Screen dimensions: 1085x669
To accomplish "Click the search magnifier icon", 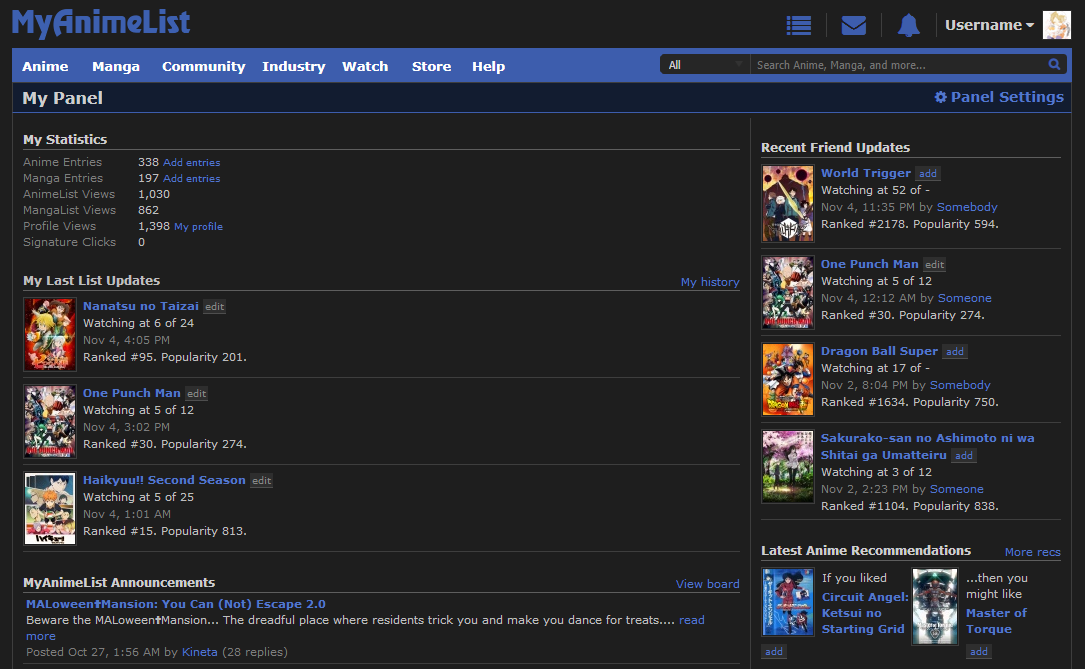I will click(x=1054, y=64).
